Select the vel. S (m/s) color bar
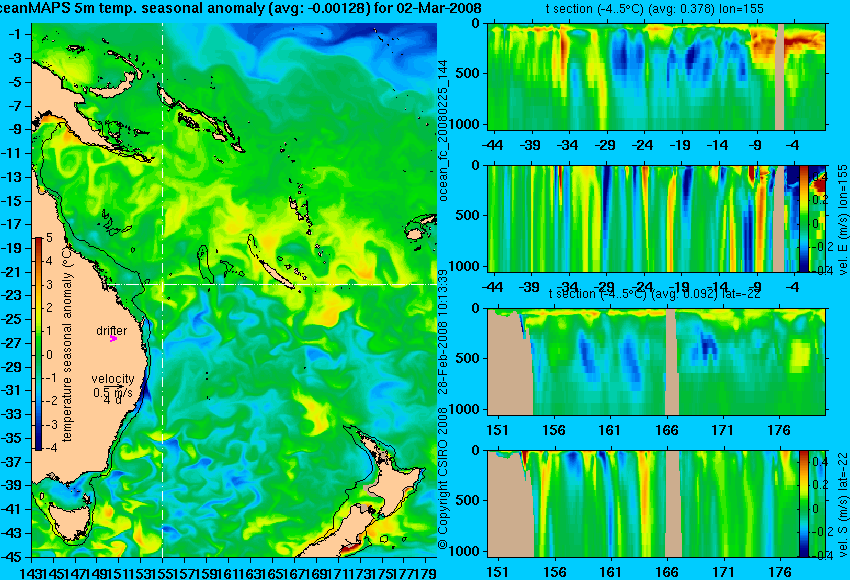Viewport: 850px width, 580px height. (x=803, y=503)
